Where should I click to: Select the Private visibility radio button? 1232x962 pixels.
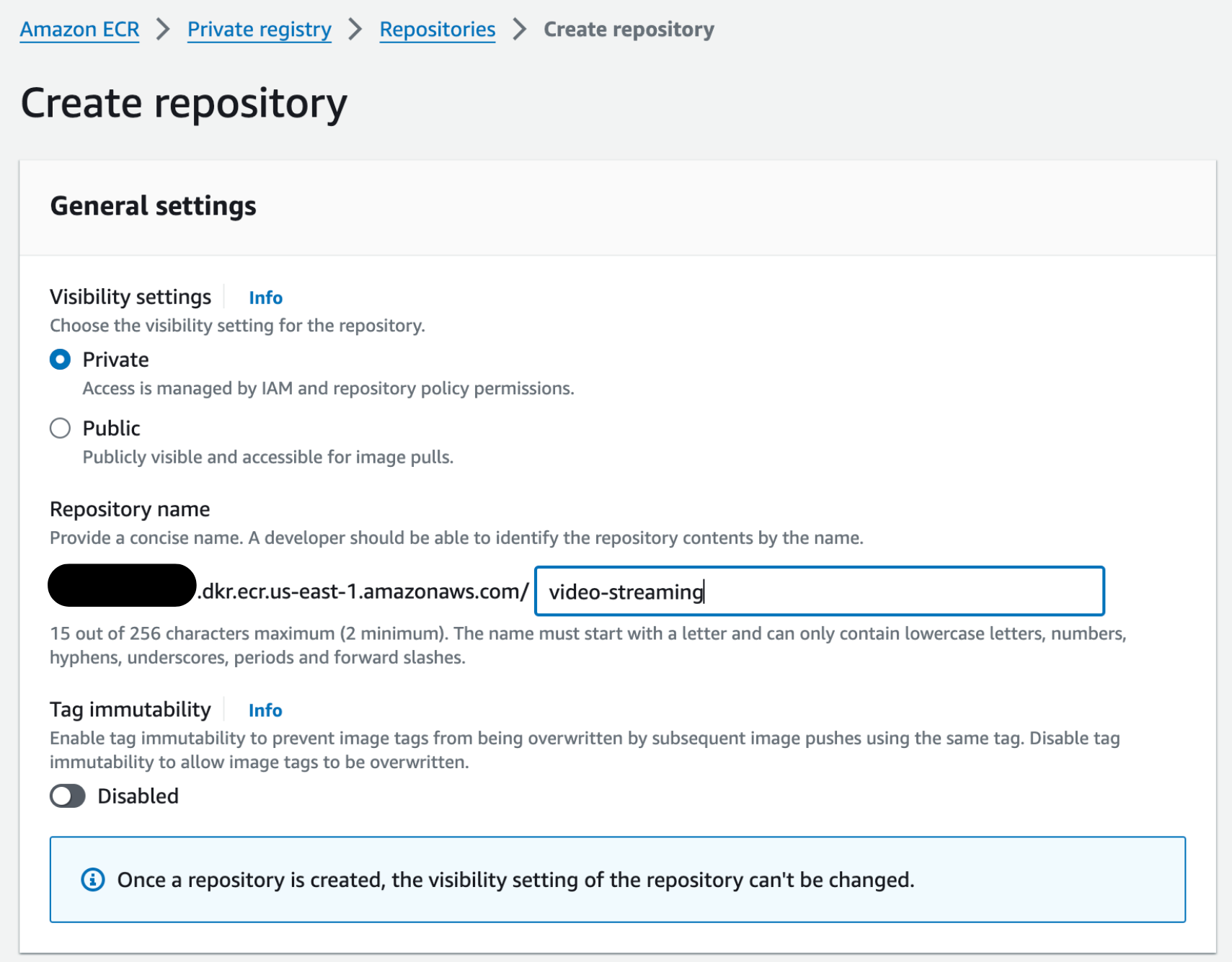pyautogui.click(x=61, y=359)
